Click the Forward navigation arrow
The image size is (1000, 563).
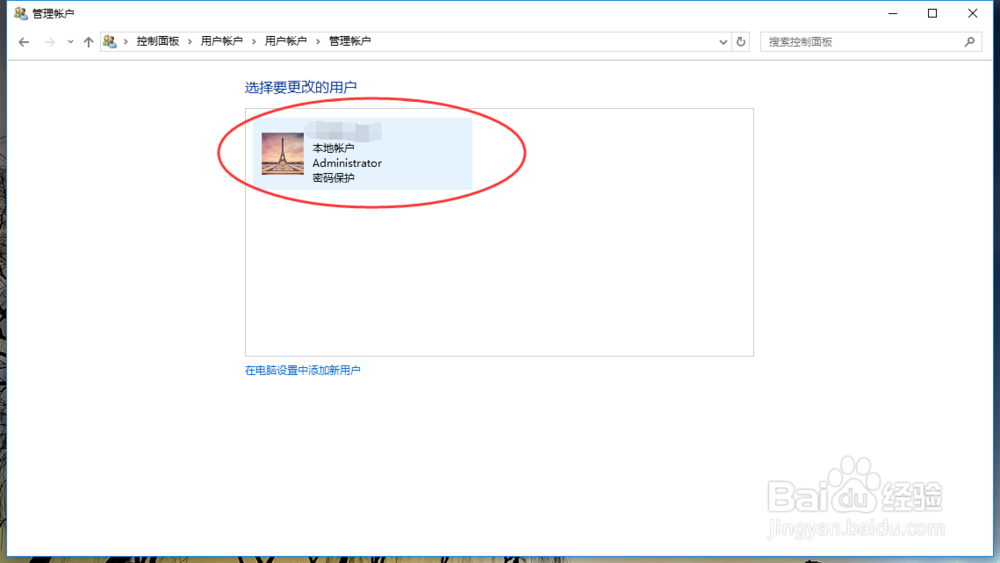49,42
